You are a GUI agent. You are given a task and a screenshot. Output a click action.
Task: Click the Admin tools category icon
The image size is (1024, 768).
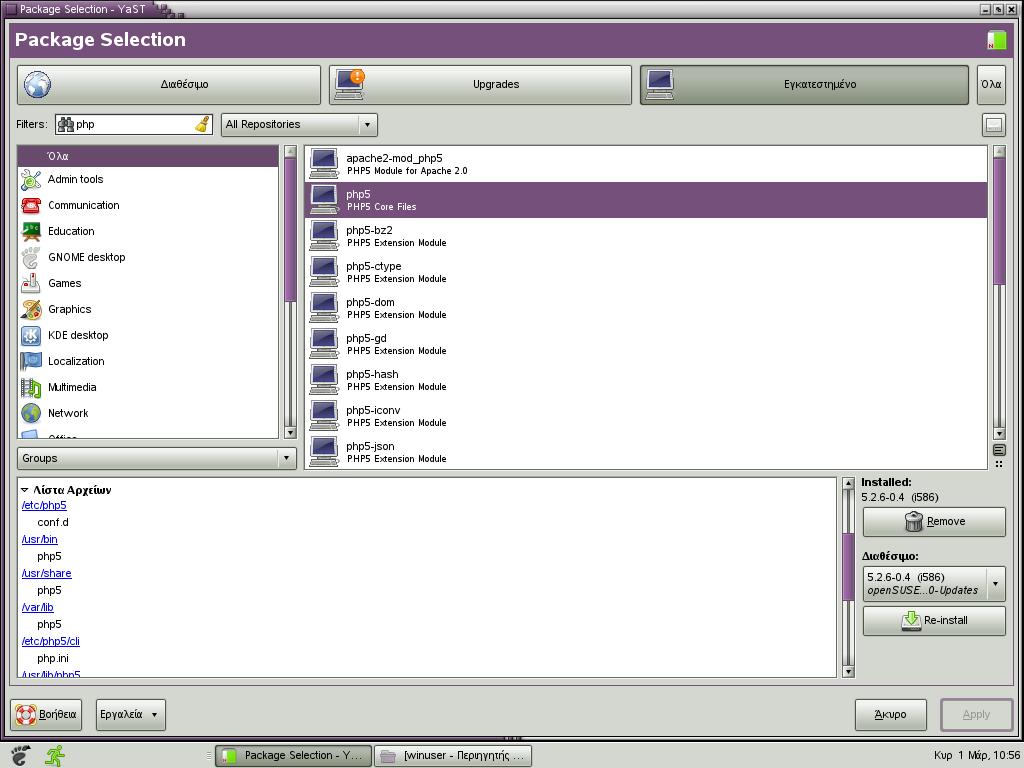click(x=31, y=180)
